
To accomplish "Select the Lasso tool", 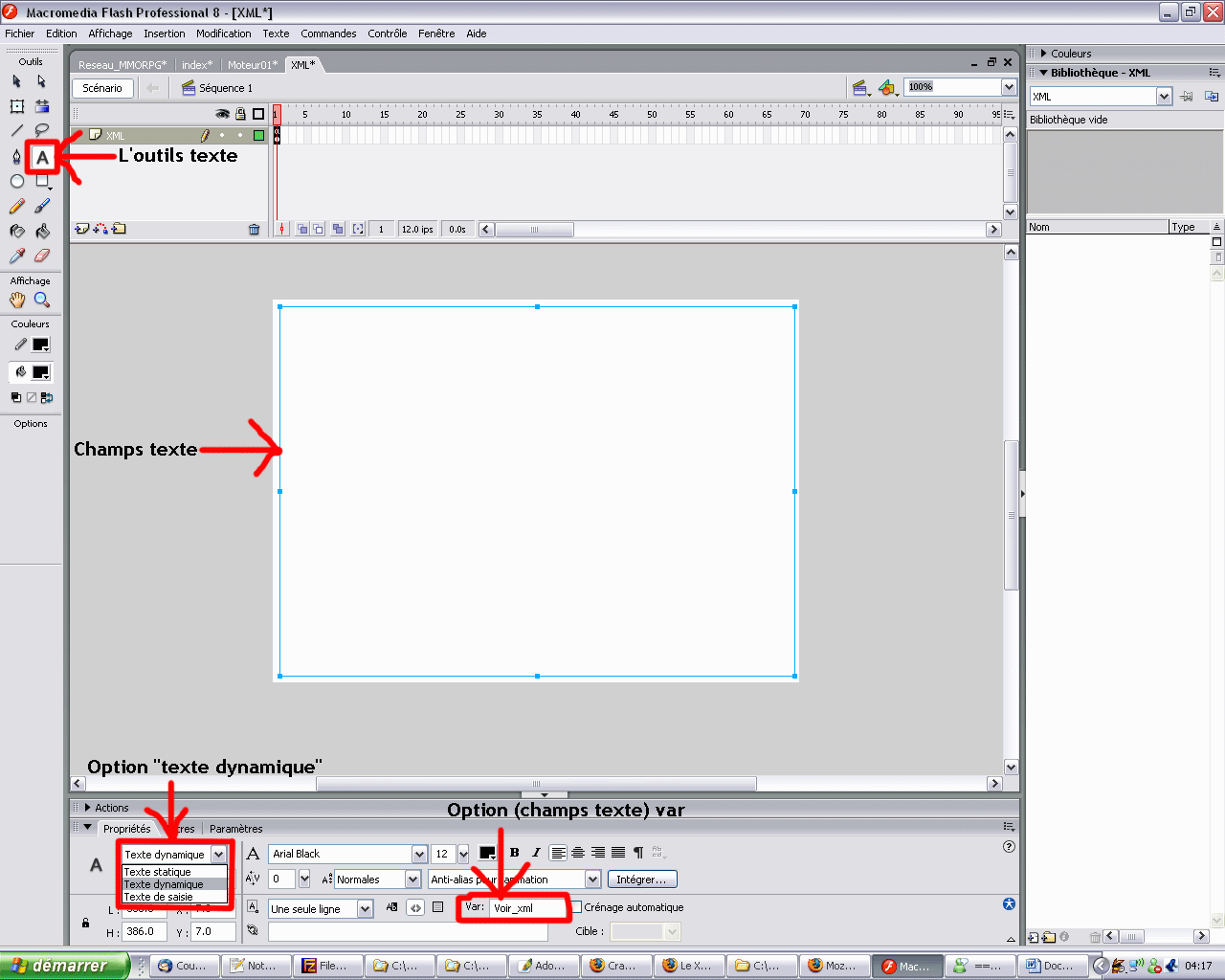I will [42, 130].
